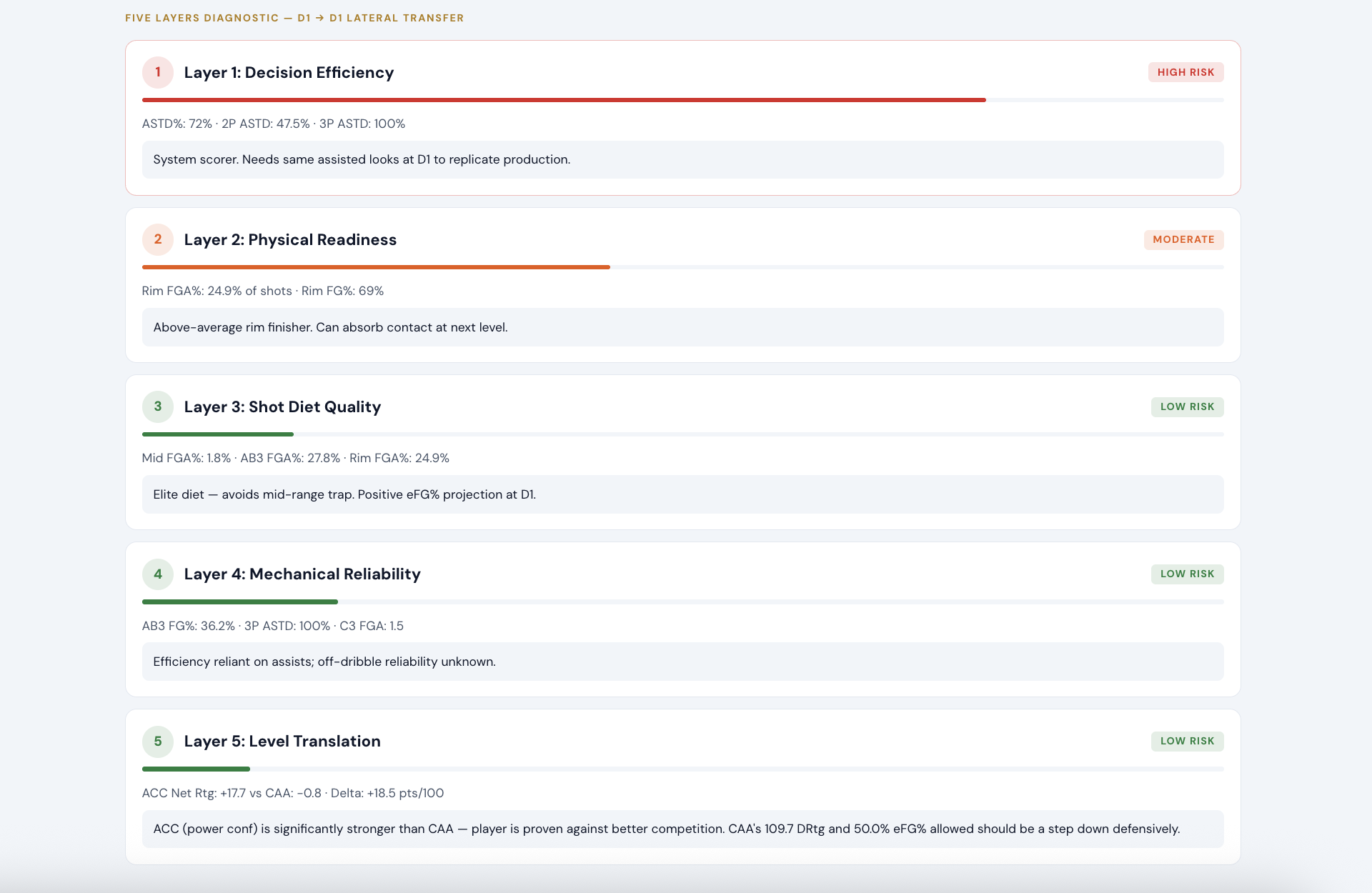Click the number 4 circle badge
The image size is (1372, 893).
click(x=158, y=574)
